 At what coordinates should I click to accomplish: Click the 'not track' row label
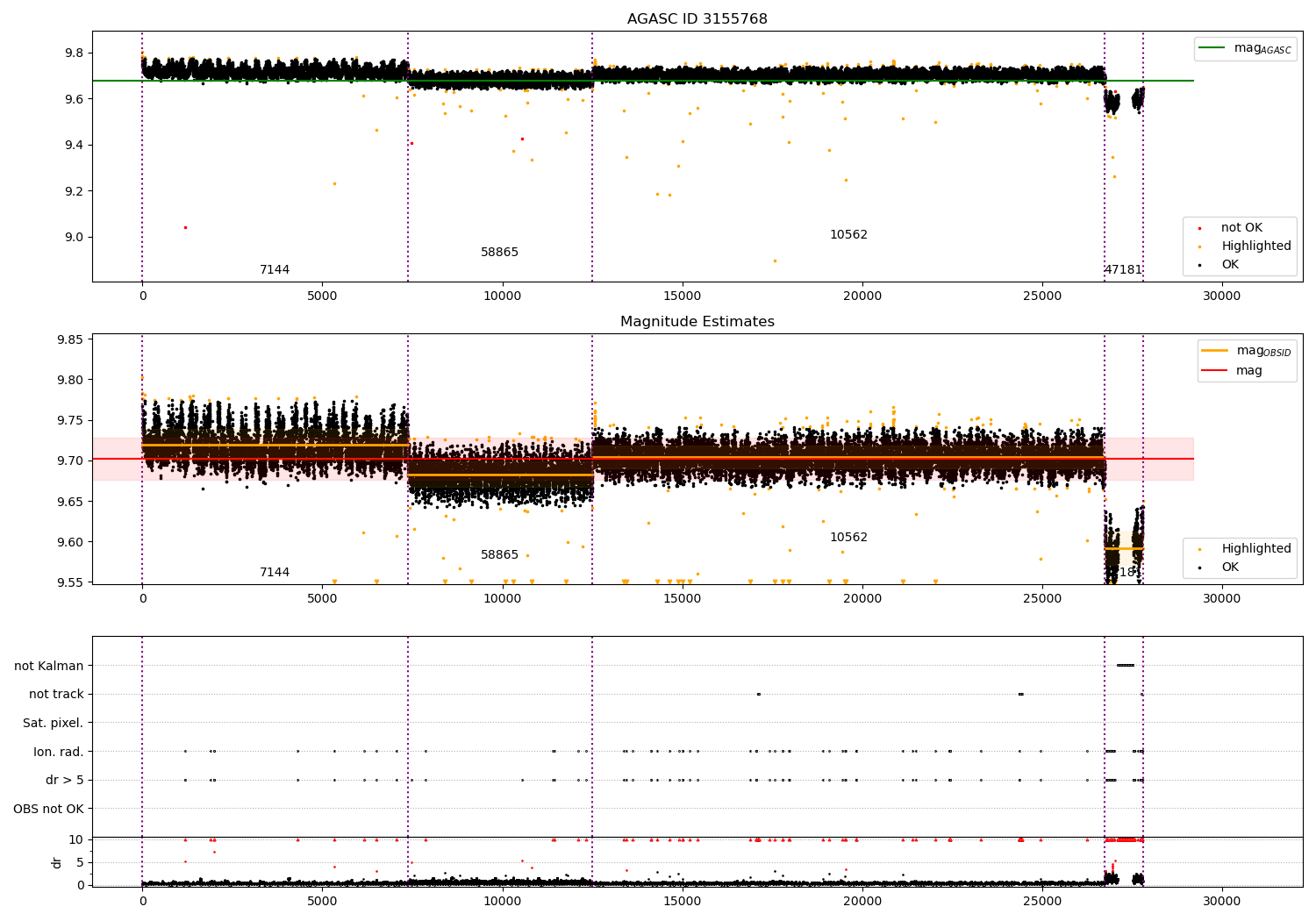pyautogui.click(x=56, y=694)
